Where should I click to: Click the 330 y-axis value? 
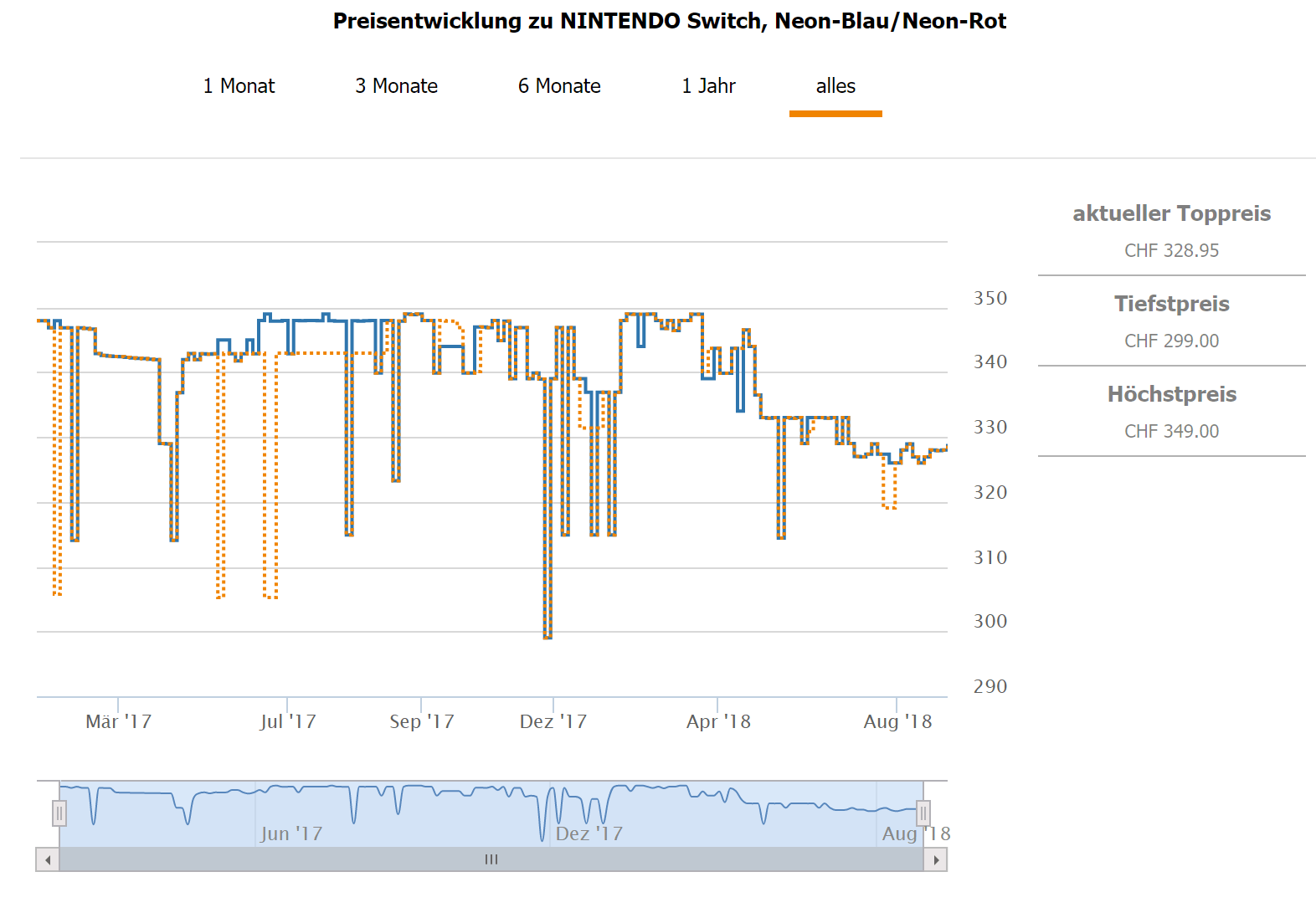990,427
